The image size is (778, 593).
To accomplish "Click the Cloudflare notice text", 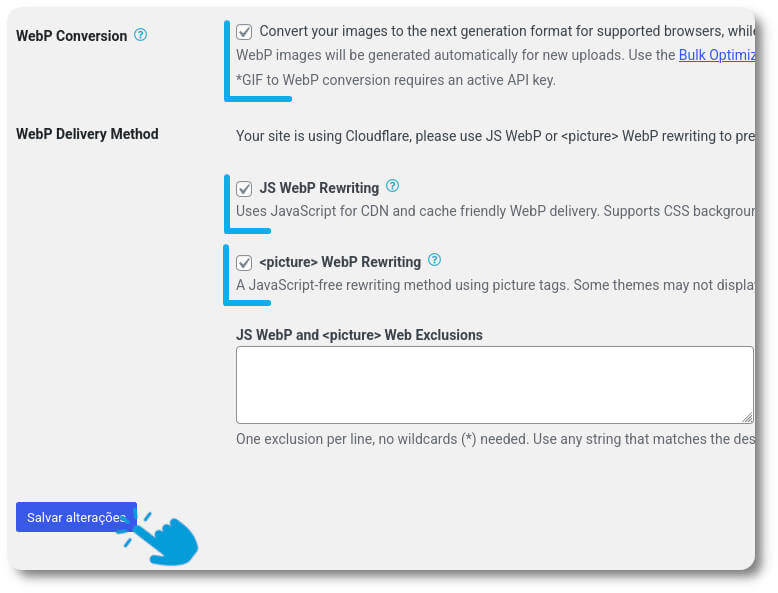I will (x=496, y=136).
